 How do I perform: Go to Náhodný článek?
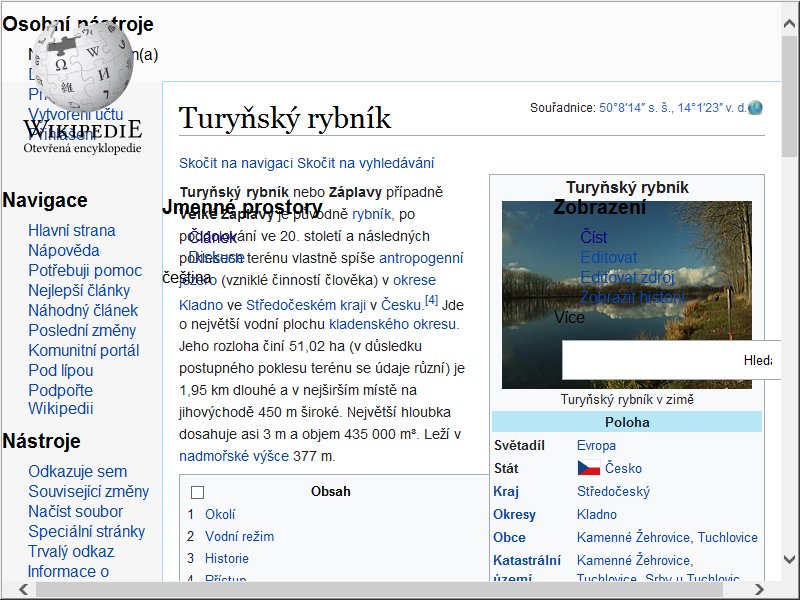pos(83,310)
